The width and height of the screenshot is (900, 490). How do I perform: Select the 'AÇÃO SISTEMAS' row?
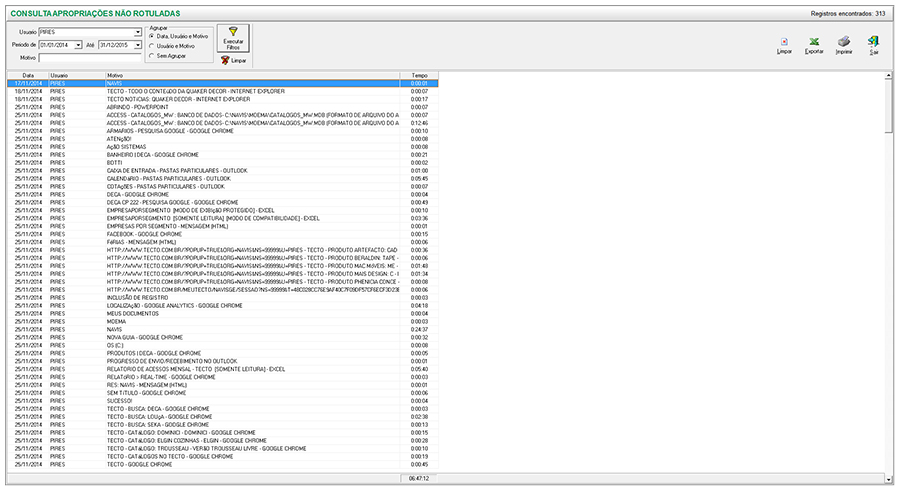(x=223, y=147)
